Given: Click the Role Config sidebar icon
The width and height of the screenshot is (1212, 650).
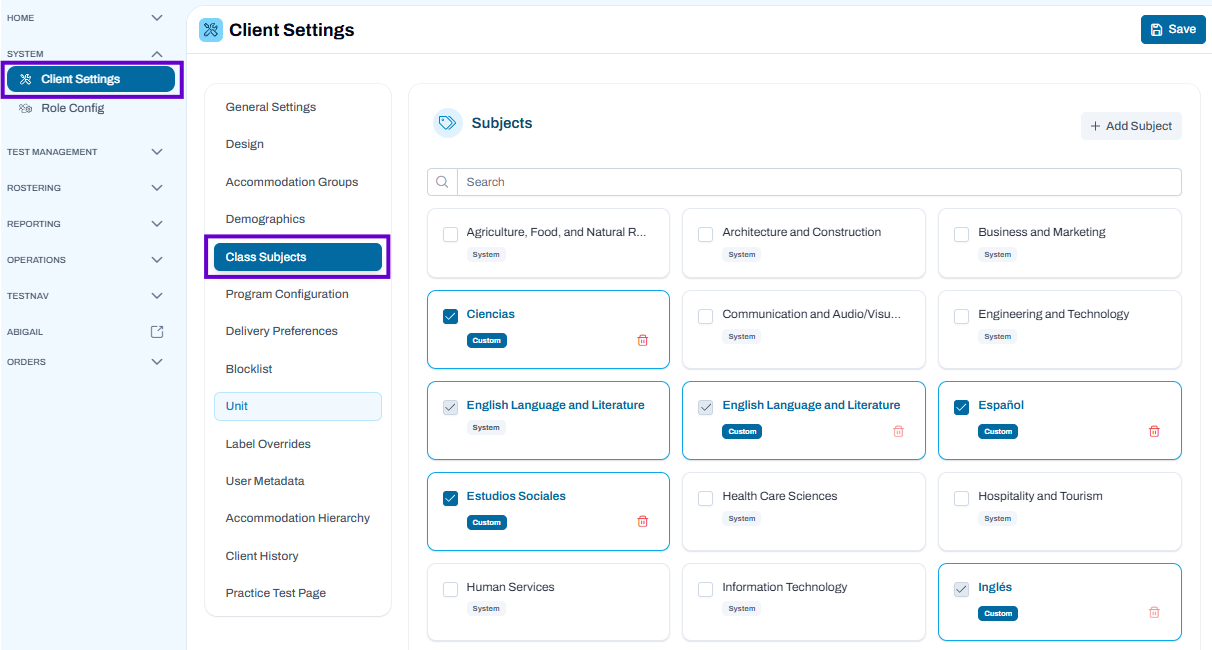Looking at the screenshot, I should [26, 108].
